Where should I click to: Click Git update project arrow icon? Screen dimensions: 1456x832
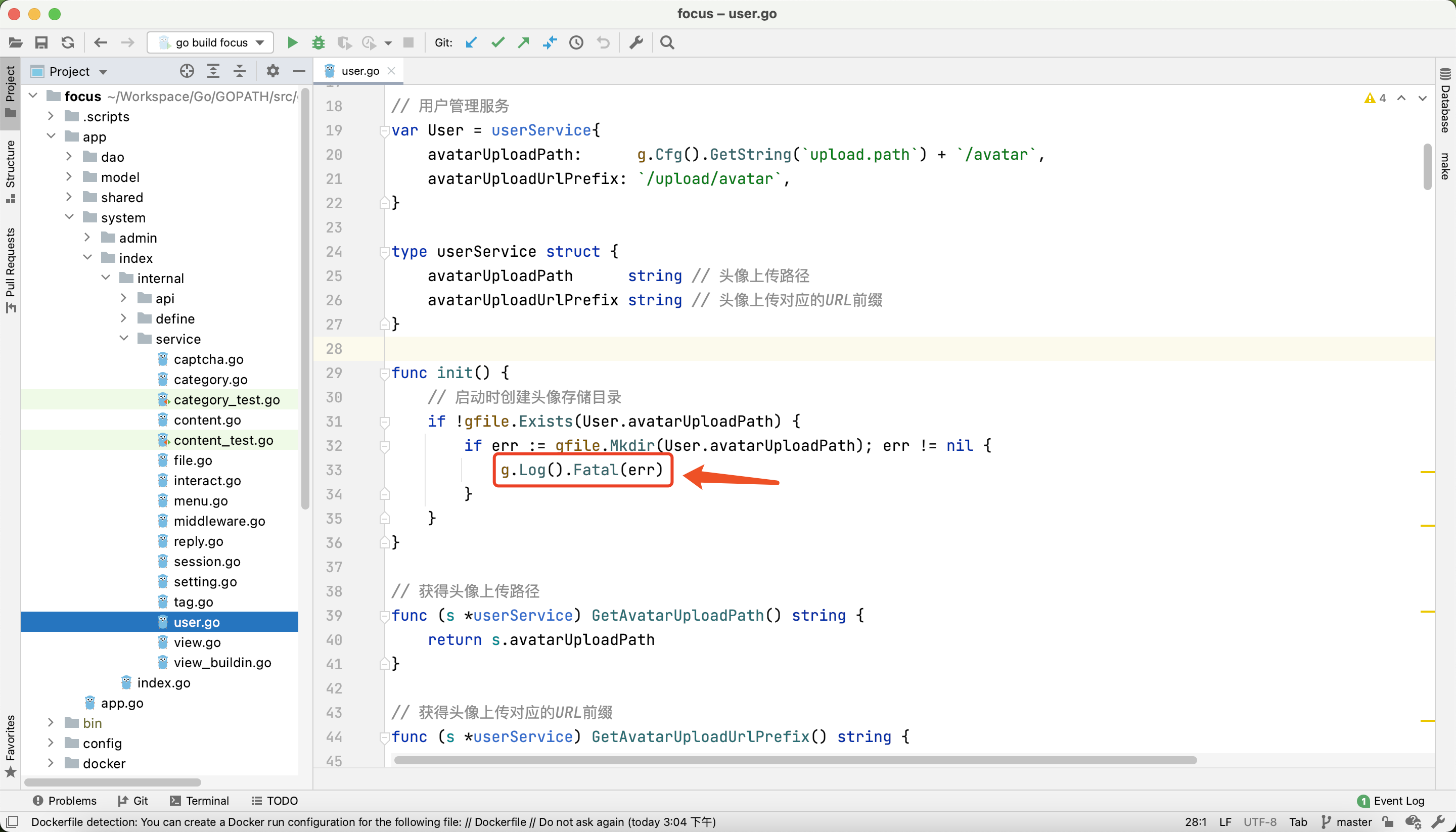(x=471, y=42)
